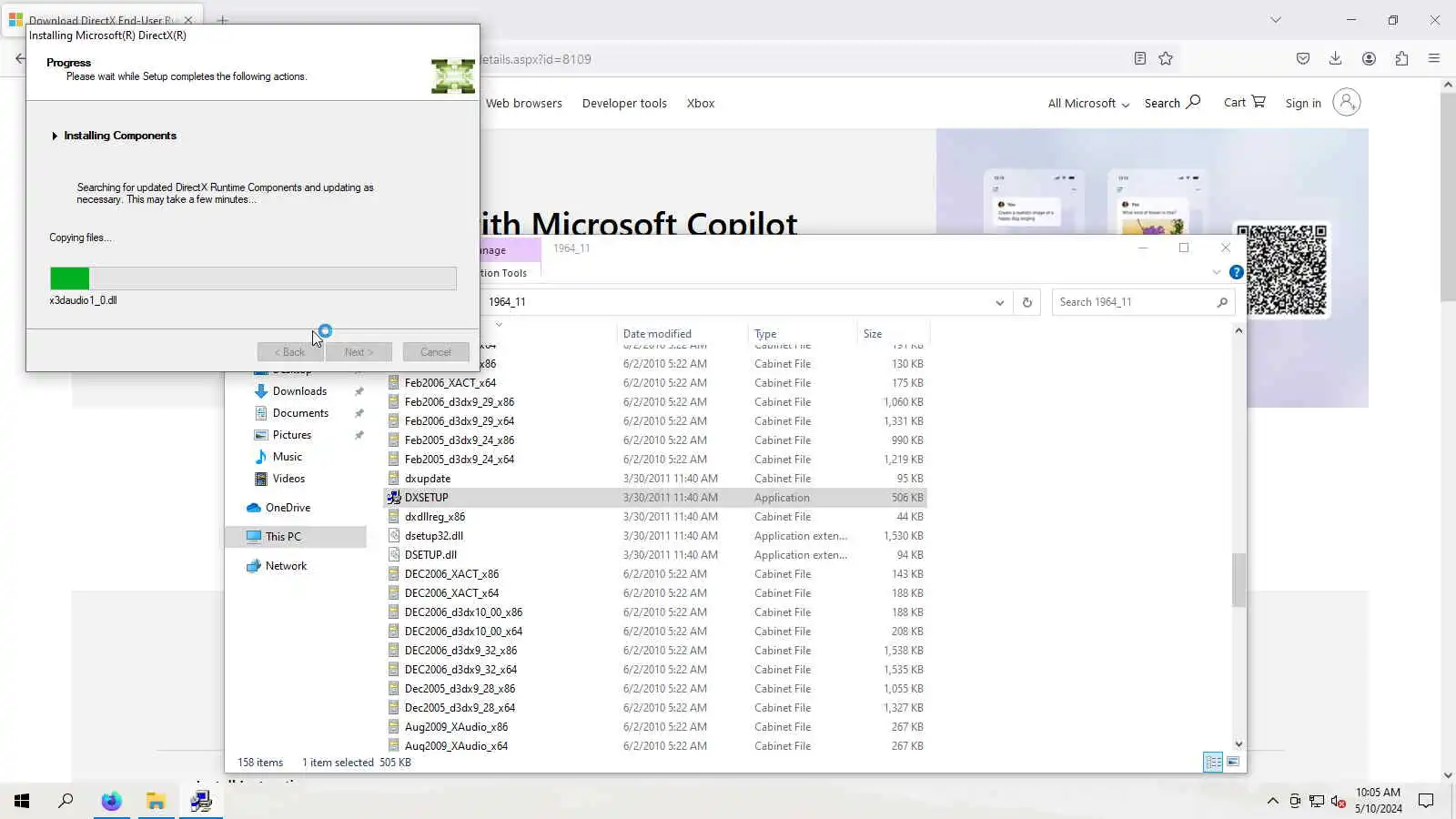Open Xbox nav link
This screenshot has height=819, width=1456.
click(701, 104)
